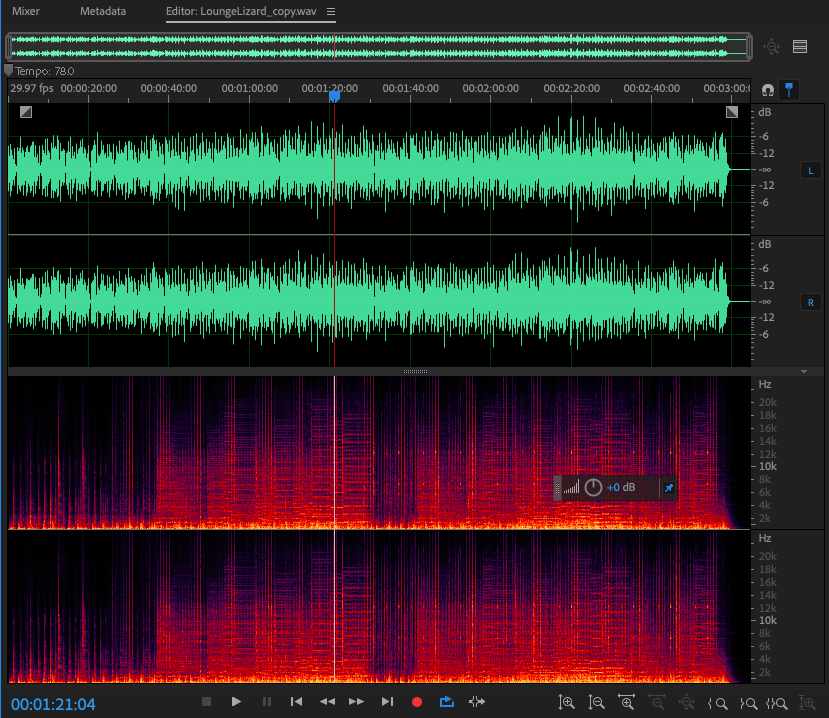Click the Pause transport button

[x=266, y=702]
